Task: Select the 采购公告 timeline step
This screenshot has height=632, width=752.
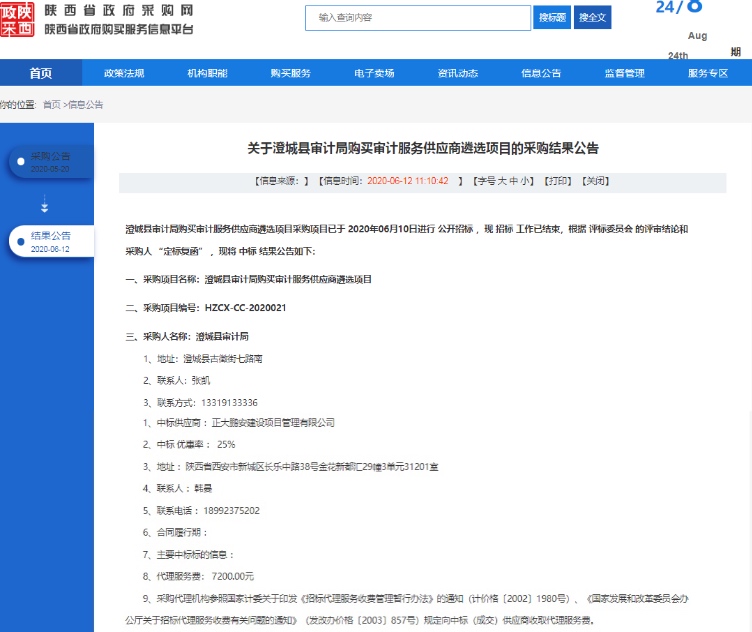Action: [50, 162]
